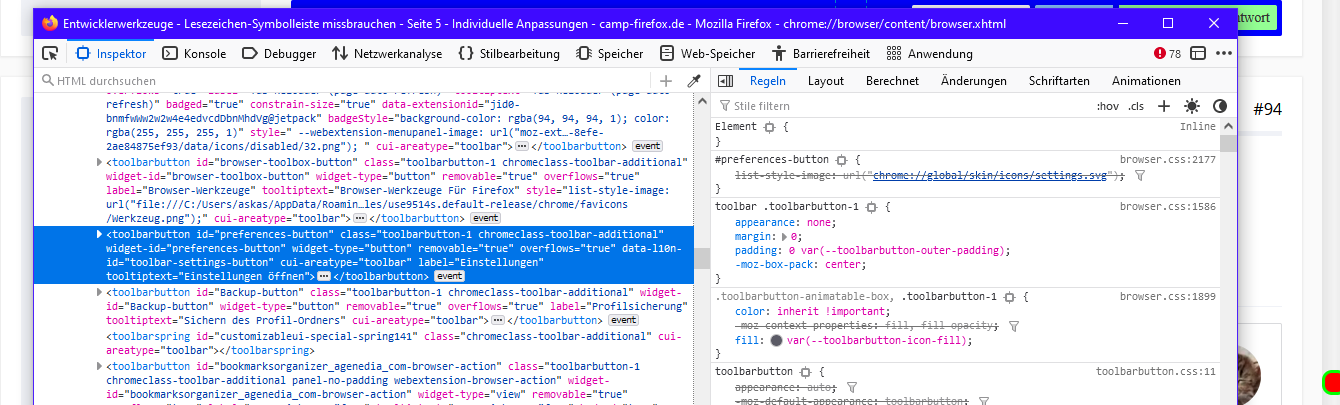Toggle dark color scheme simulation icon
The image size is (1340, 405).
click(x=1219, y=106)
